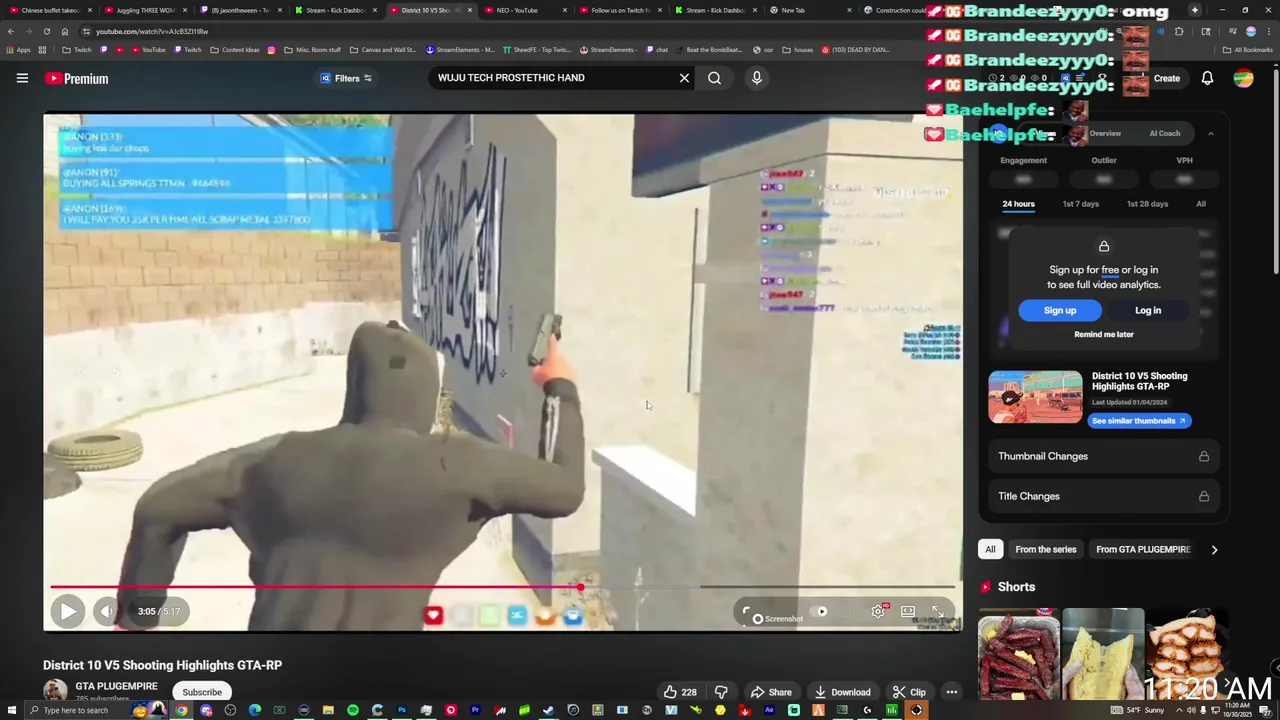Open YouTube notifications bell
The height and width of the screenshot is (720, 1280).
tap(1207, 78)
